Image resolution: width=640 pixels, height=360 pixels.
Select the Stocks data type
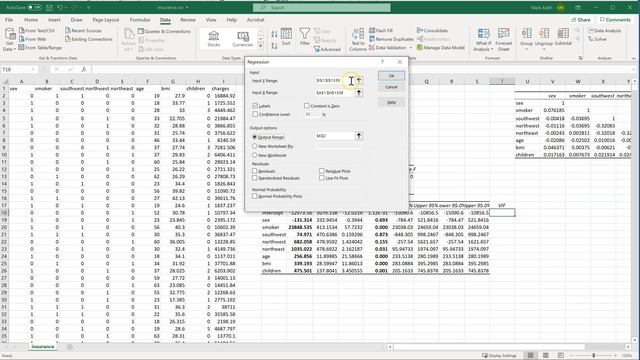point(213,39)
